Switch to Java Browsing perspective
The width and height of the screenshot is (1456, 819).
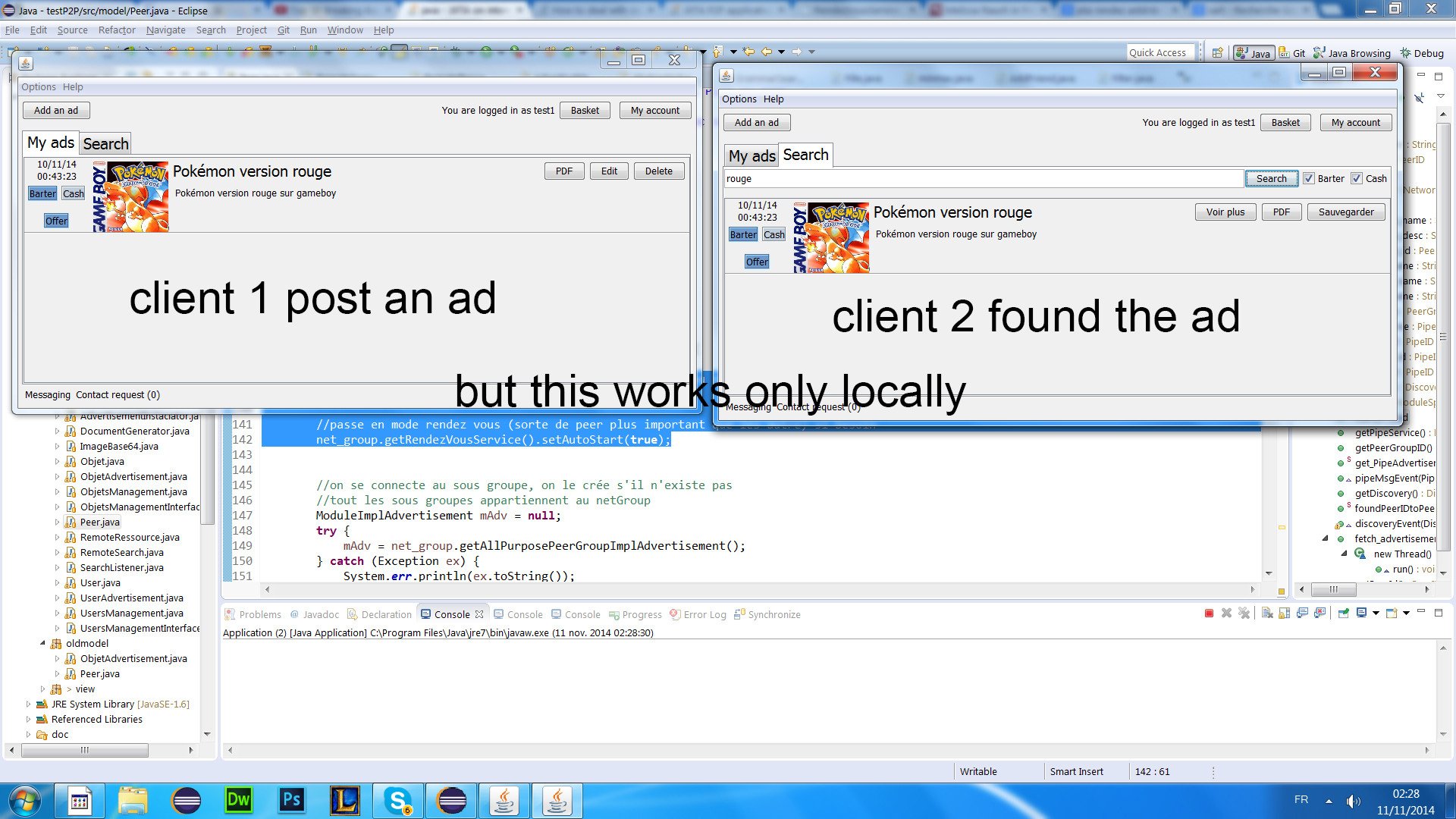(x=1352, y=53)
